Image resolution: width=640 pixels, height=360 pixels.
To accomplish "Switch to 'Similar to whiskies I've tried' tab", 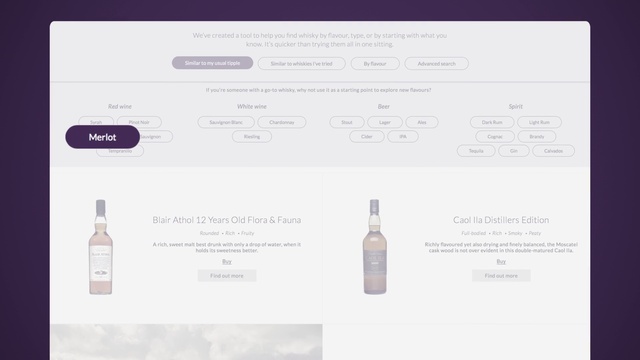I will pos(301,63).
